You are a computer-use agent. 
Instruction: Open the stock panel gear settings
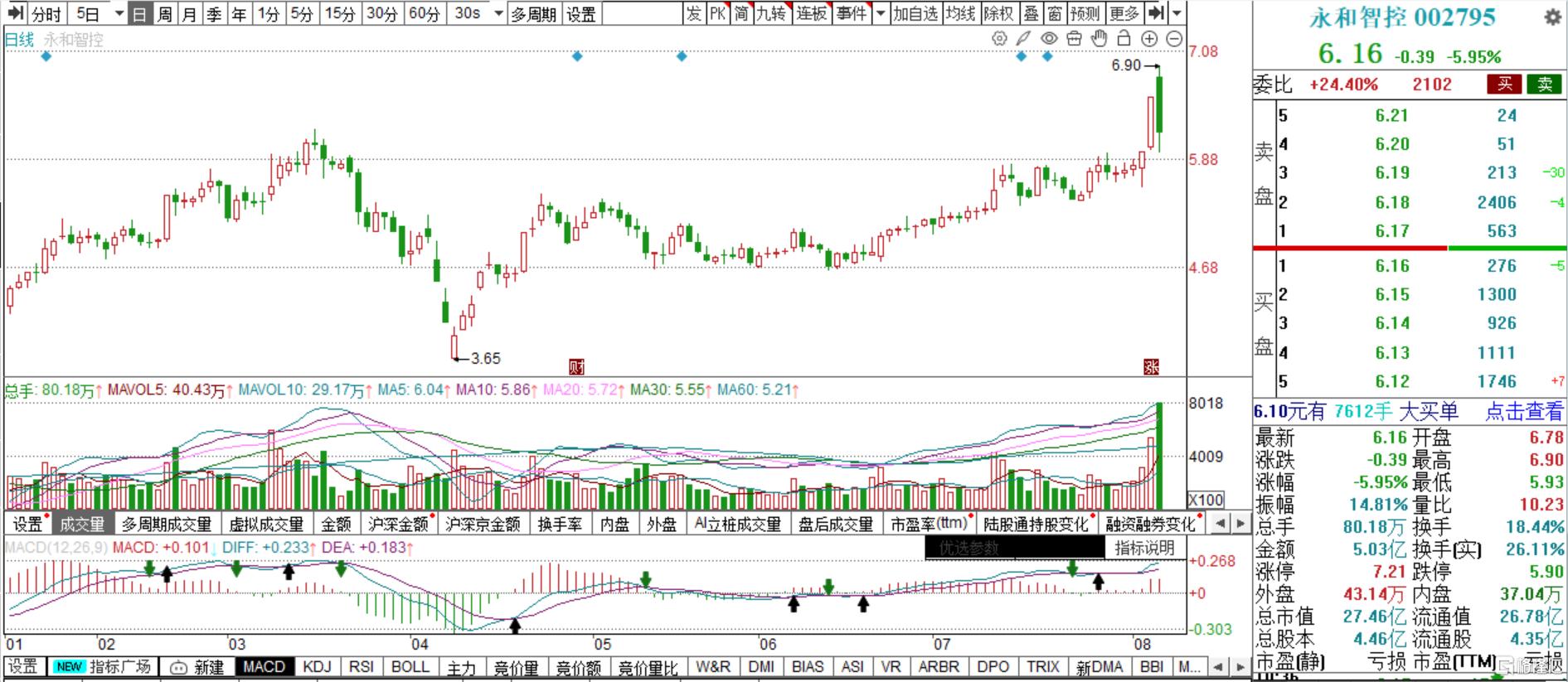(1551, 17)
